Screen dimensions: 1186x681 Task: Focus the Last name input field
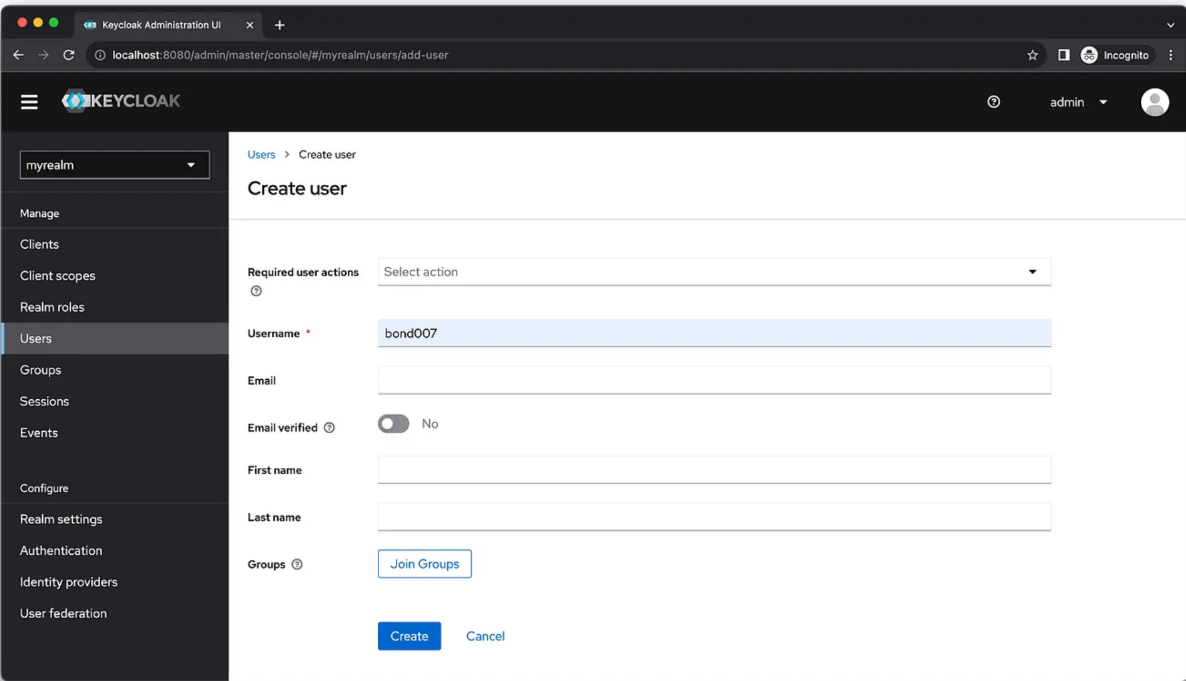point(714,517)
